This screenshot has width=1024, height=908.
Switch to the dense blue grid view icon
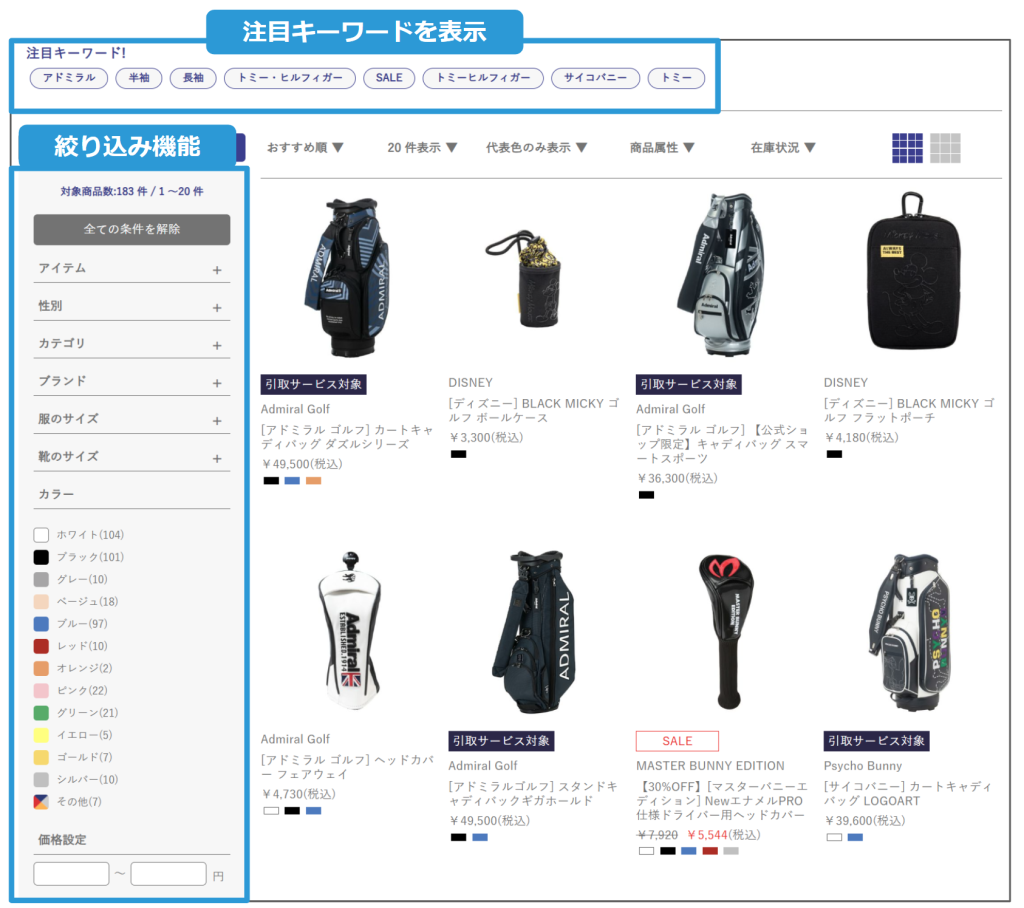point(907,148)
